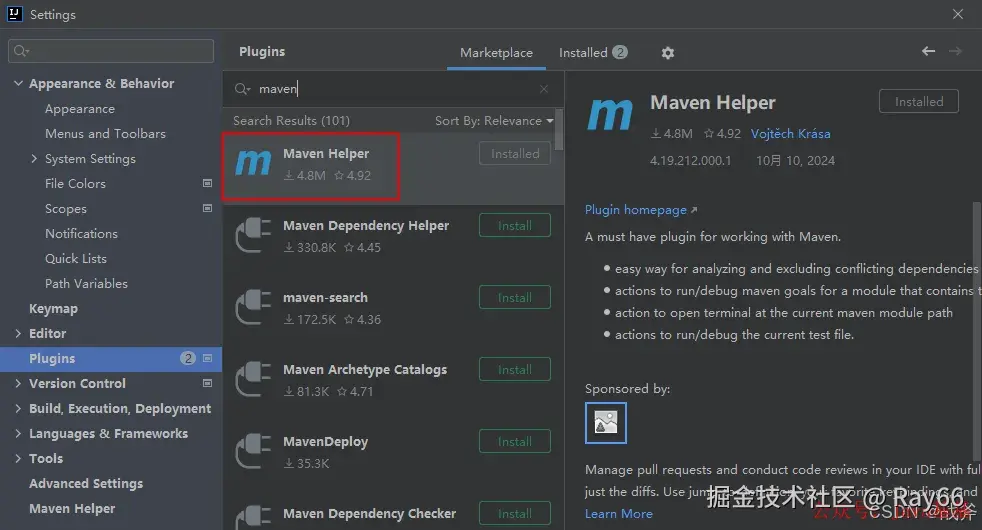Open the Quick Lists settings
The image size is (982, 530).
(x=76, y=258)
